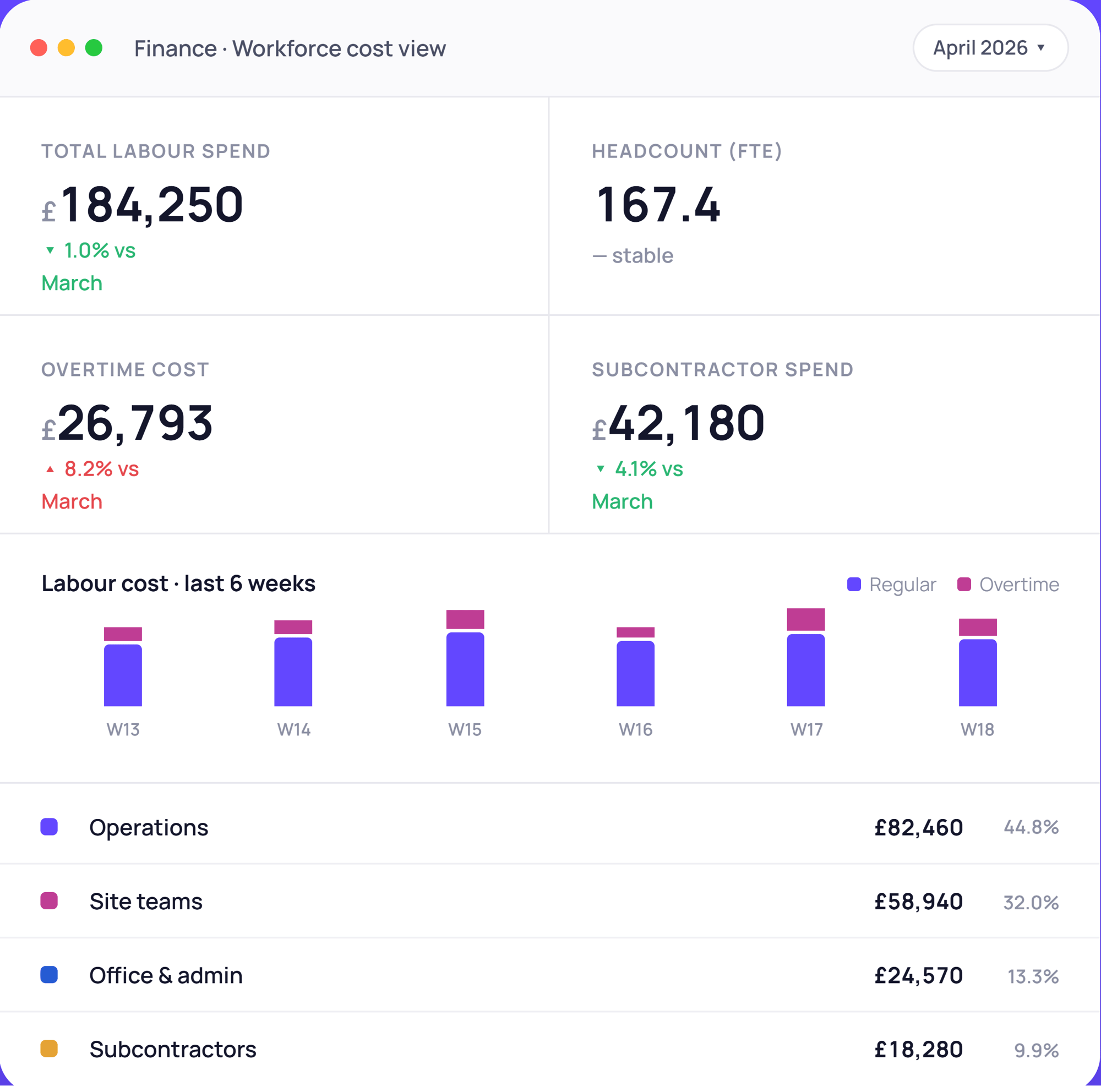Click the green down arrow beside 1.0% vs
The width and height of the screenshot is (1101, 1092).
50,250
